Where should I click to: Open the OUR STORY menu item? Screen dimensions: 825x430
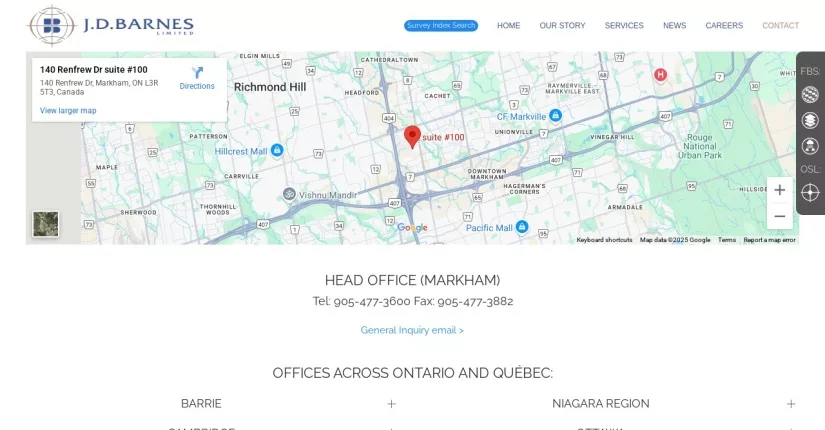[x=562, y=25]
